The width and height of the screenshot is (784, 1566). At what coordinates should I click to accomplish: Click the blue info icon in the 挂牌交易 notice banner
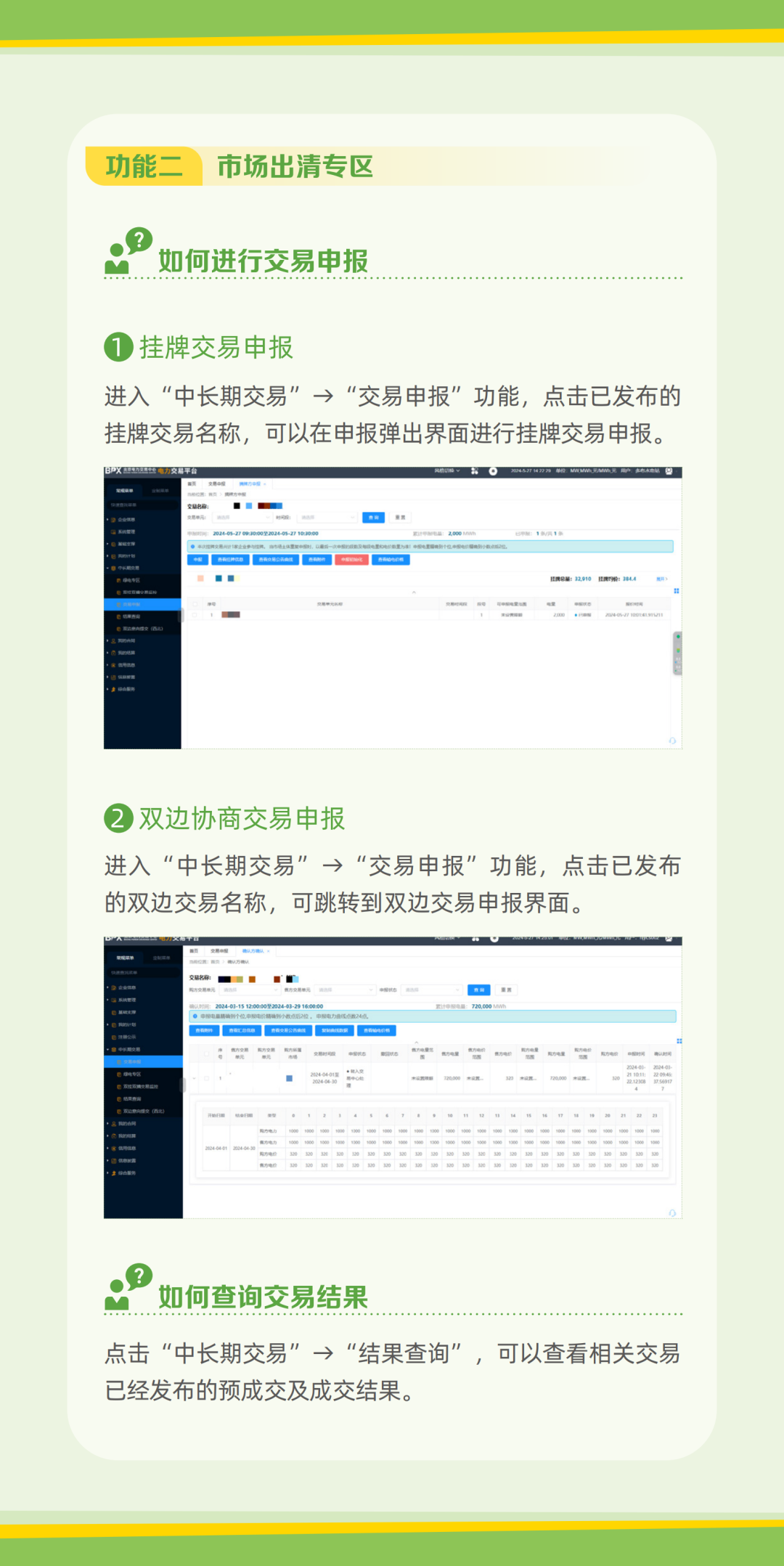tap(192, 546)
